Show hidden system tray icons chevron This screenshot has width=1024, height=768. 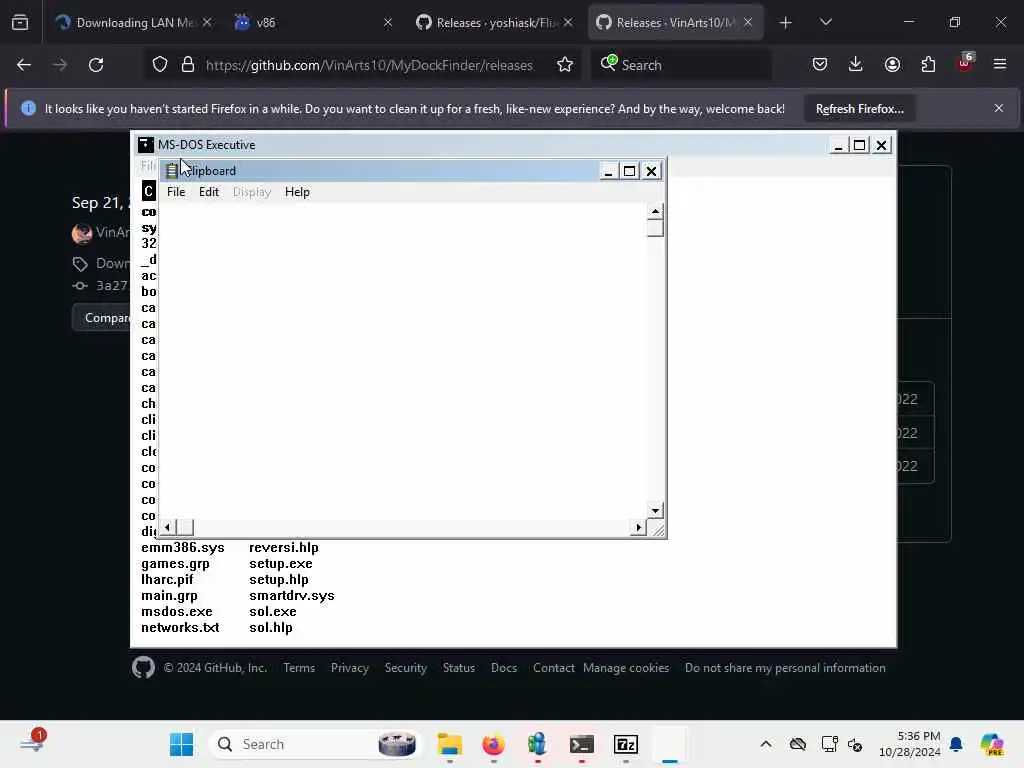point(766,744)
